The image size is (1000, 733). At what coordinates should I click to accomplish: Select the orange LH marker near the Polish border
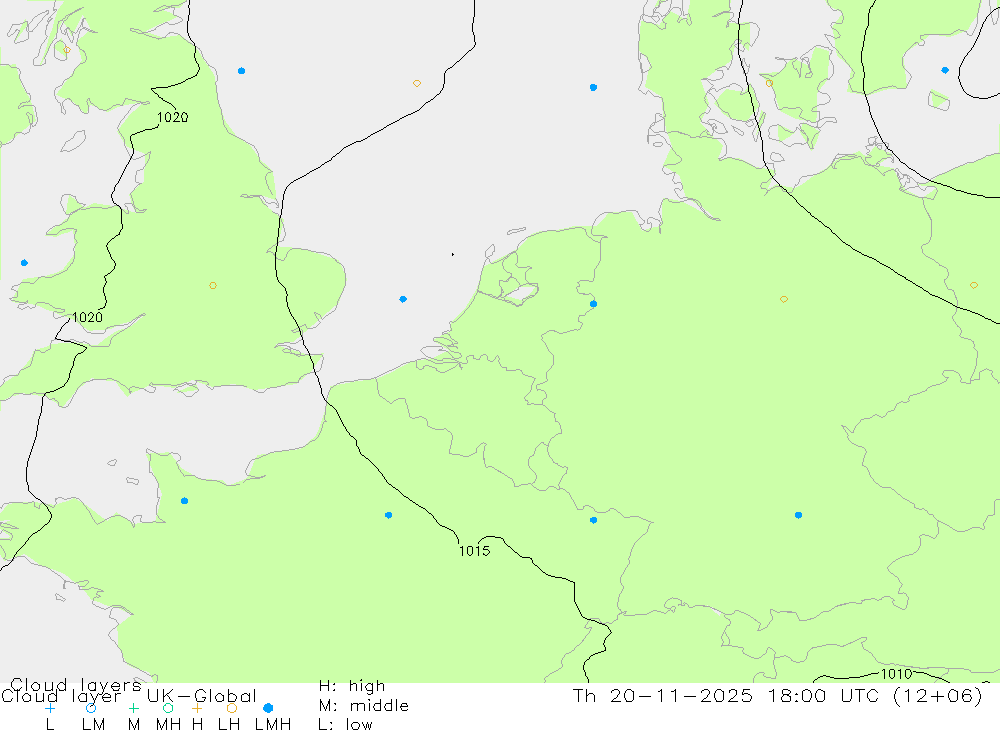pyautogui.click(x=974, y=285)
